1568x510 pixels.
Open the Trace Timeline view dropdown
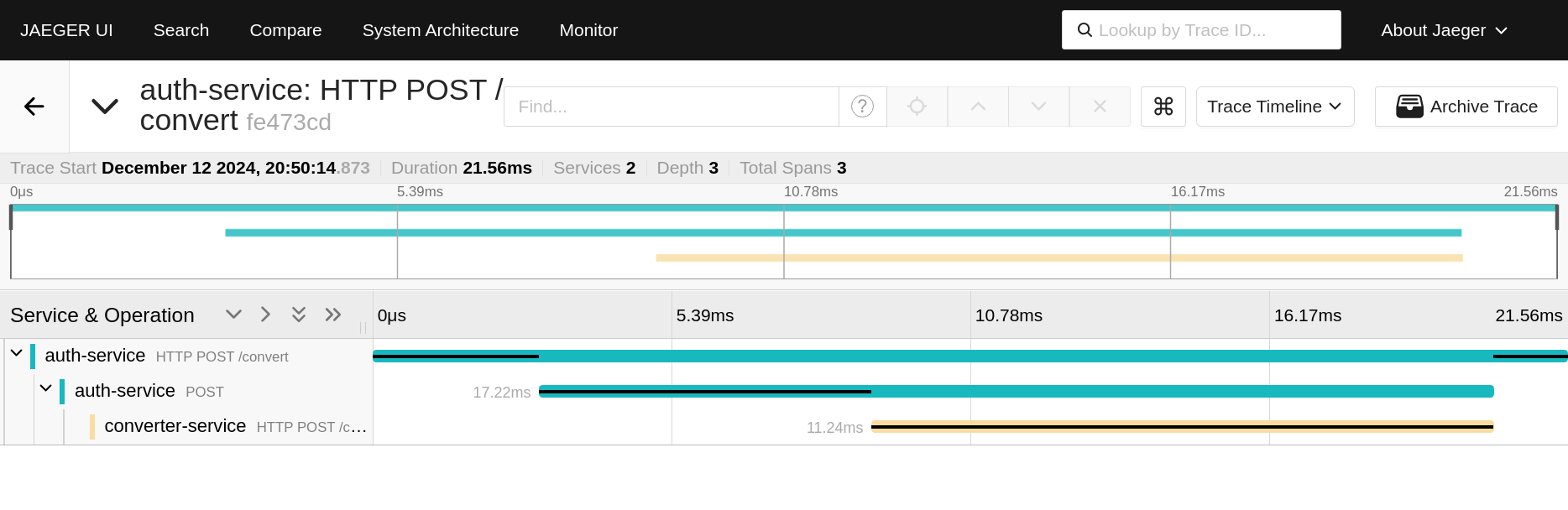click(x=1274, y=106)
